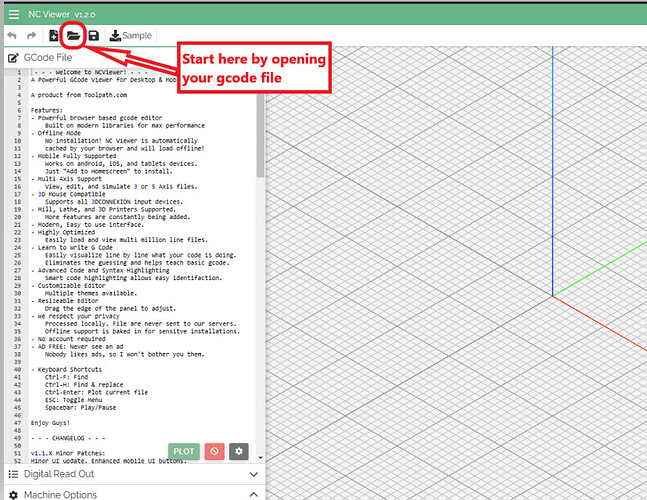Click the GCode File edit icon
This screenshot has width=647, height=500.
click(x=13, y=58)
